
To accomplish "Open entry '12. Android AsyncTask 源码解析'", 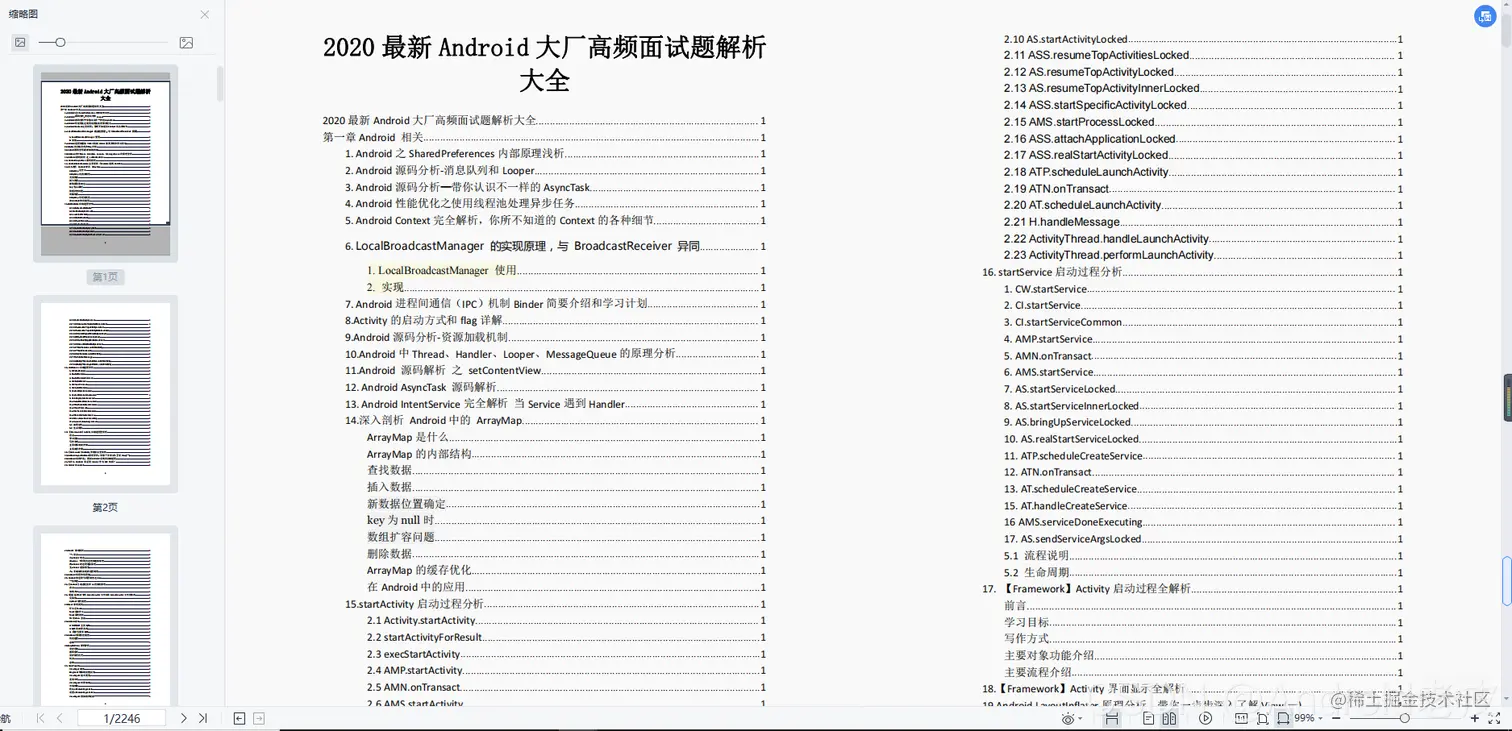I will [x=420, y=388].
